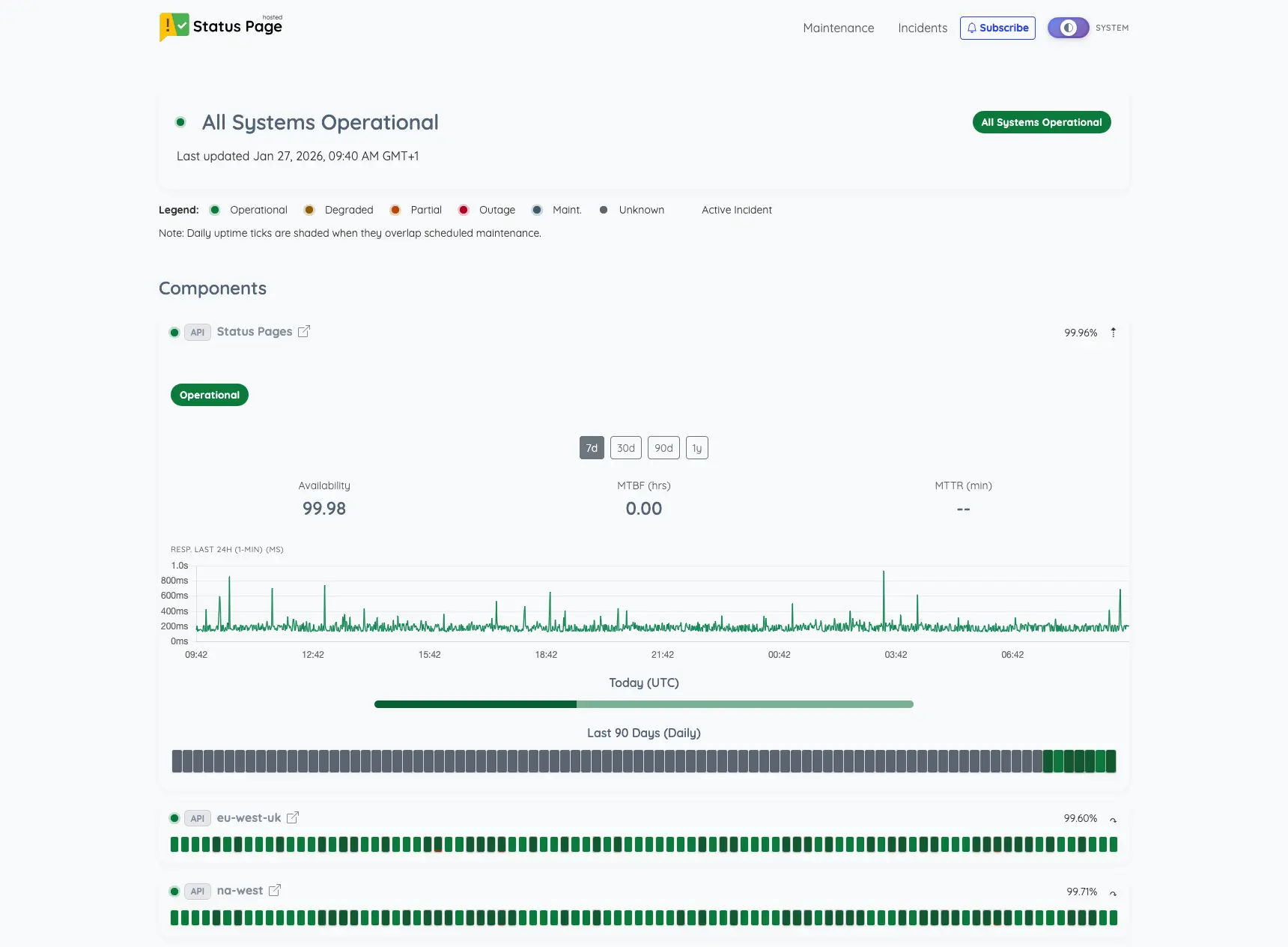Click the API badge next to eu-west-uk
Viewport: 1288px width, 947px height.
click(x=198, y=818)
